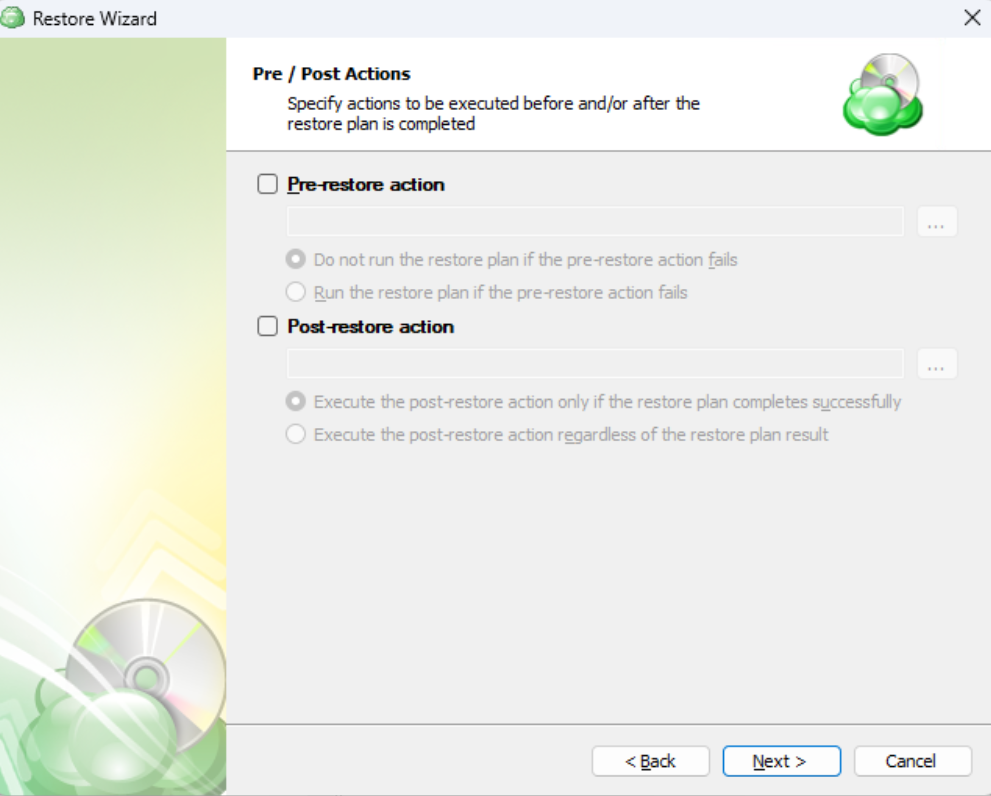Choose 'Execute regardless of the restore plan result'

click(296, 434)
